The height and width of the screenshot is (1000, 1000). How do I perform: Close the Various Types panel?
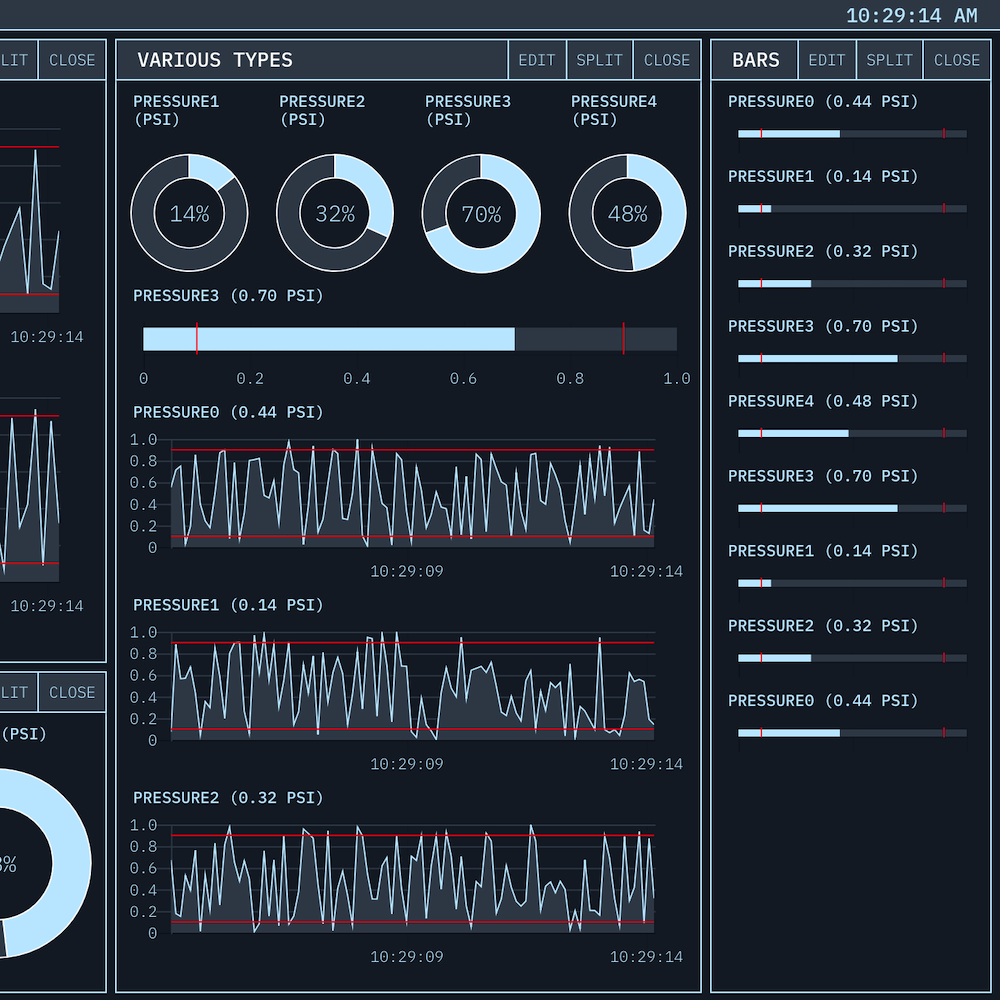[x=666, y=60]
